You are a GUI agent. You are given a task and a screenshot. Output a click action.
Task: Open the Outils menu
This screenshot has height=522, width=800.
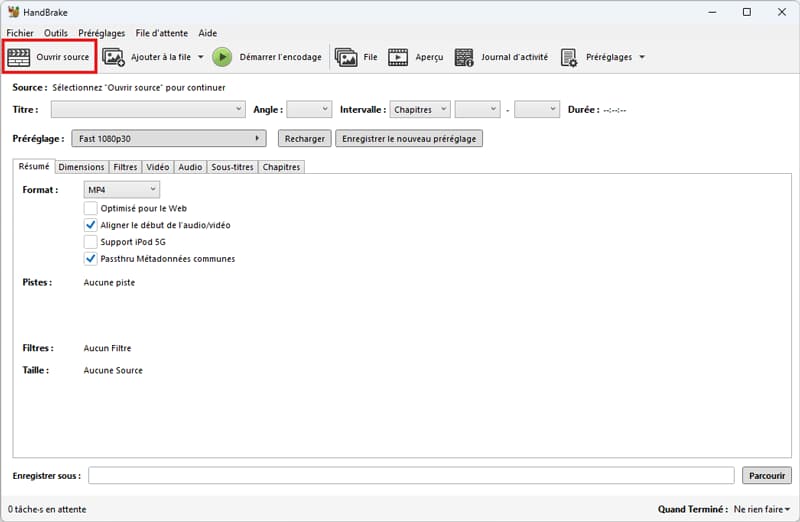pyautogui.click(x=56, y=33)
